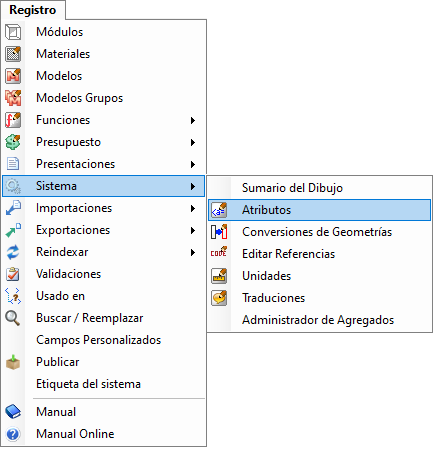The image size is (440, 461).
Task: Click the Modelos Grupos double M icon
Action: pyautogui.click(x=13, y=98)
